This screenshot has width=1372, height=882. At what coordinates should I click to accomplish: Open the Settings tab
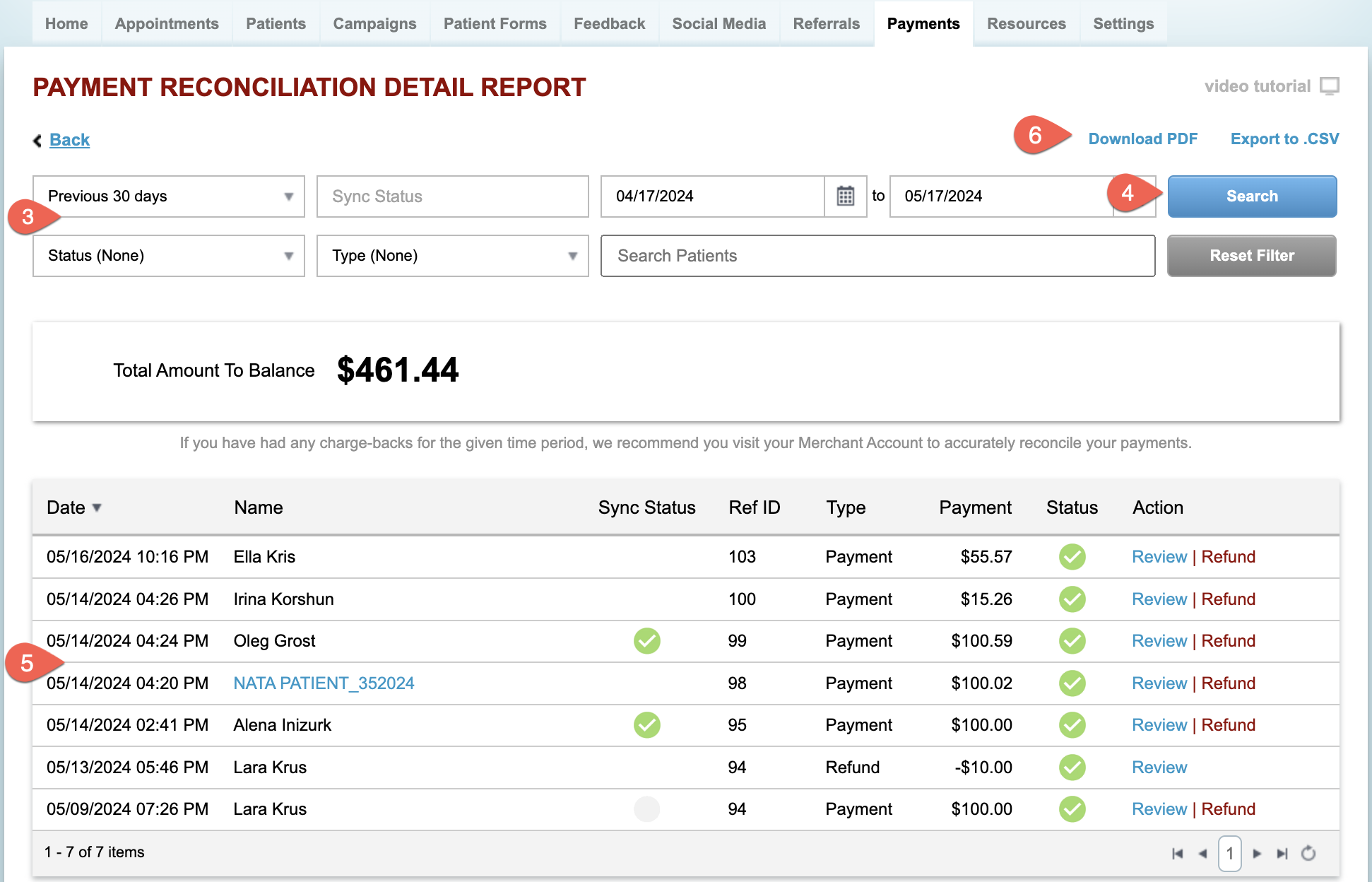coord(1123,24)
